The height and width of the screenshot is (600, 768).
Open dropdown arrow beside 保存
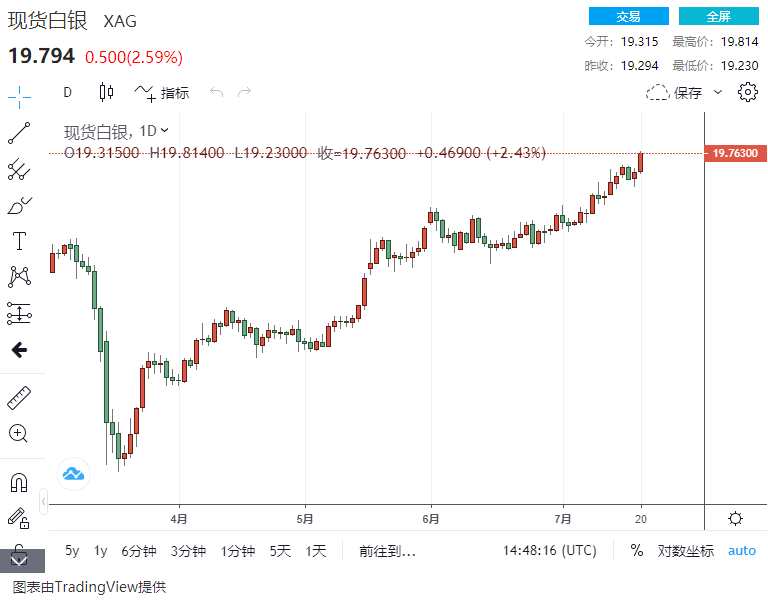(x=716, y=92)
